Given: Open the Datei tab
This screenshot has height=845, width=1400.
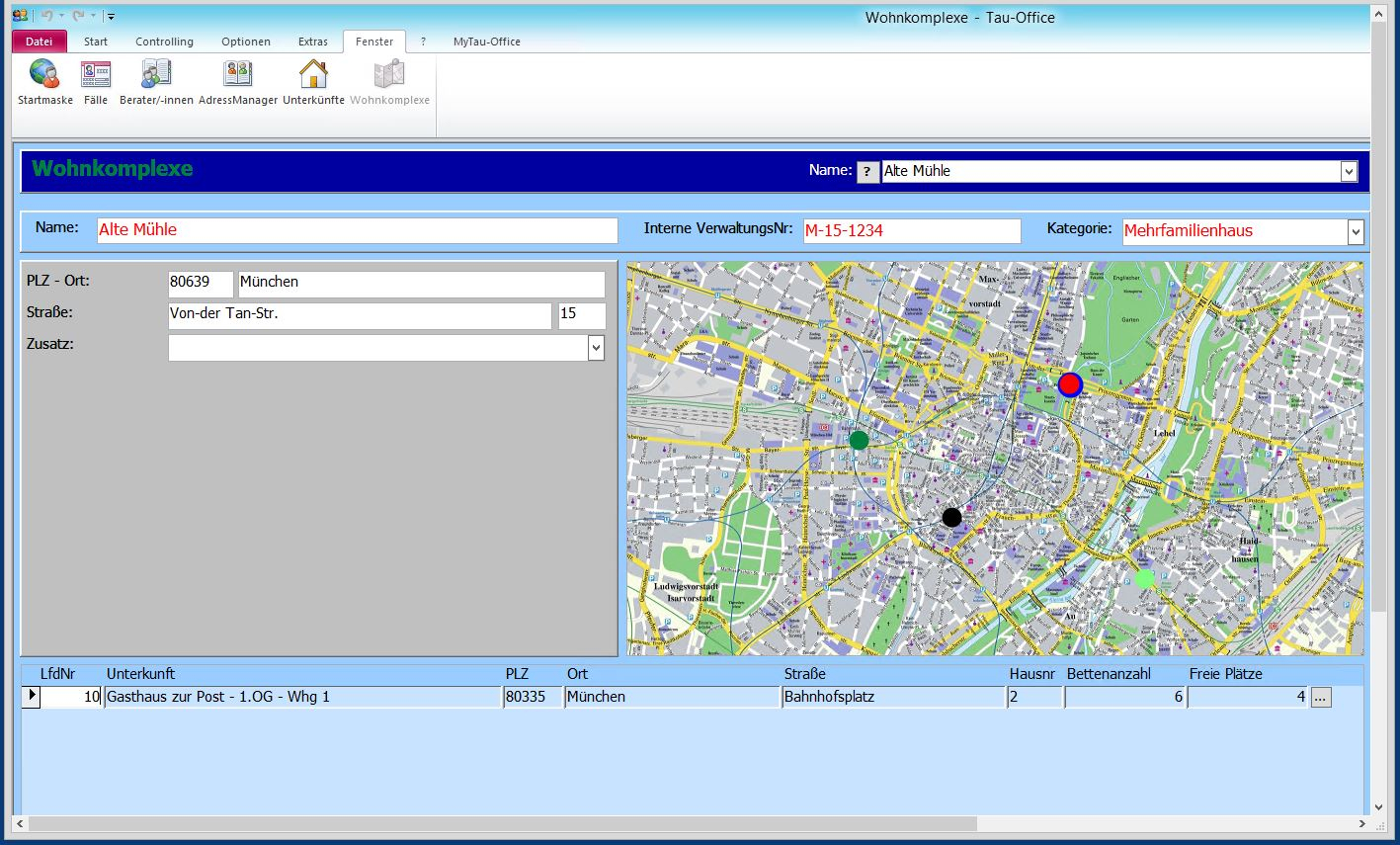Looking at the screenshot, I should (40, 42).
